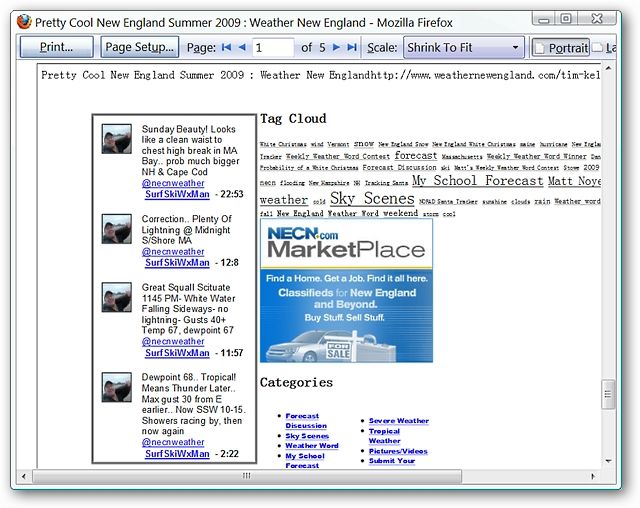Viewport: 640px width, 508px height.
Task: Open @necnweather link in Great Squall tweet
Action: (x=173, y=342)
